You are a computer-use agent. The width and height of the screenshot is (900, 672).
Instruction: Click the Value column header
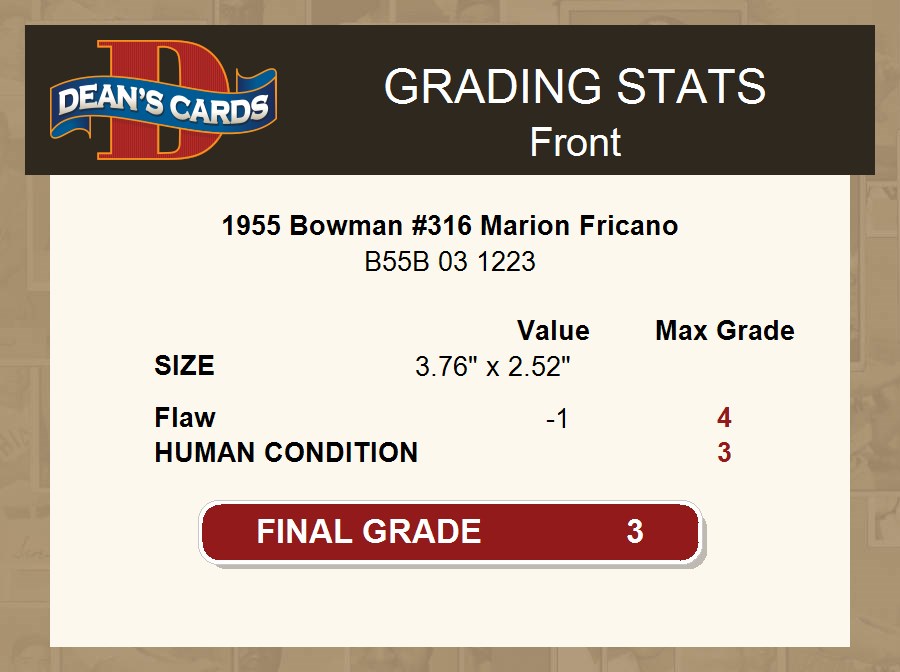[553, 331]
